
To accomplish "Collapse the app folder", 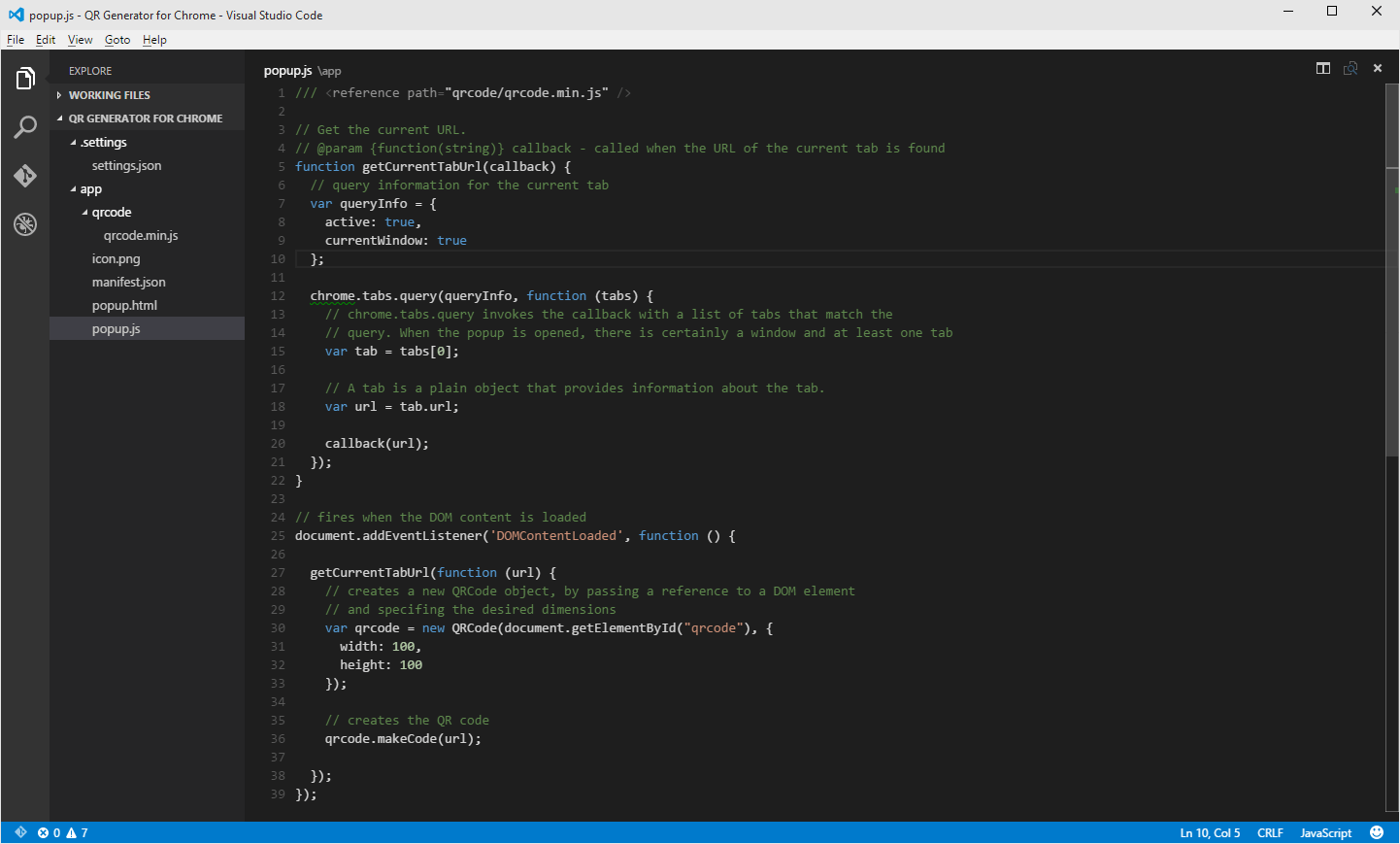I will (x=147, y=188).
